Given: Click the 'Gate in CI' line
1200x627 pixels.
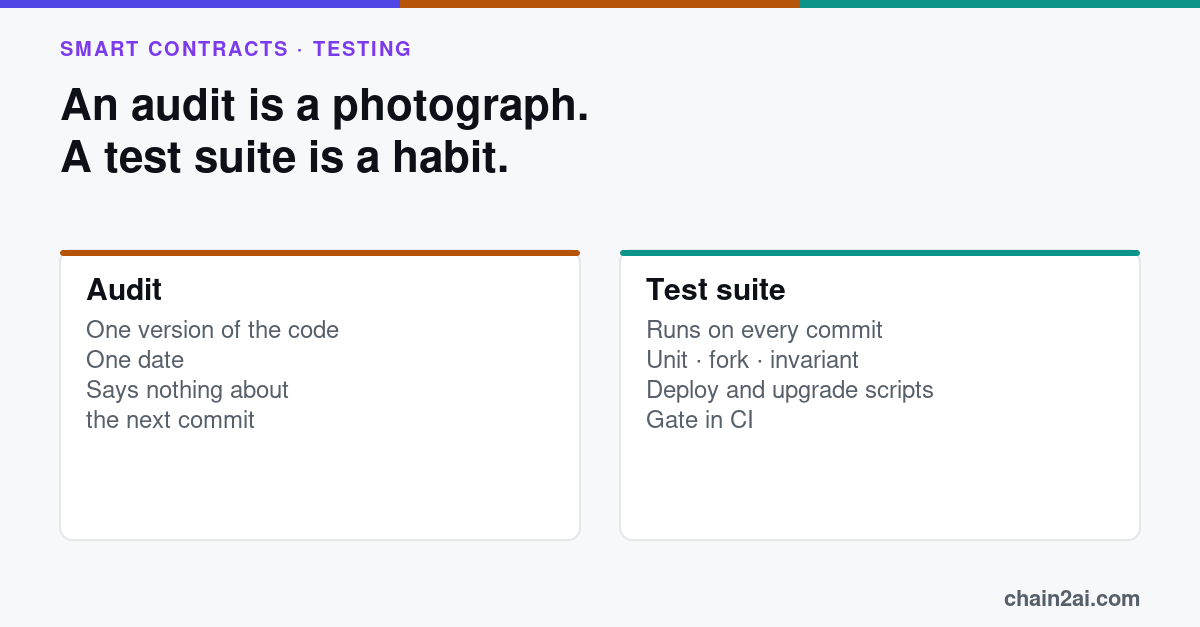Looking at the screenshot, I should coord(700,420).
